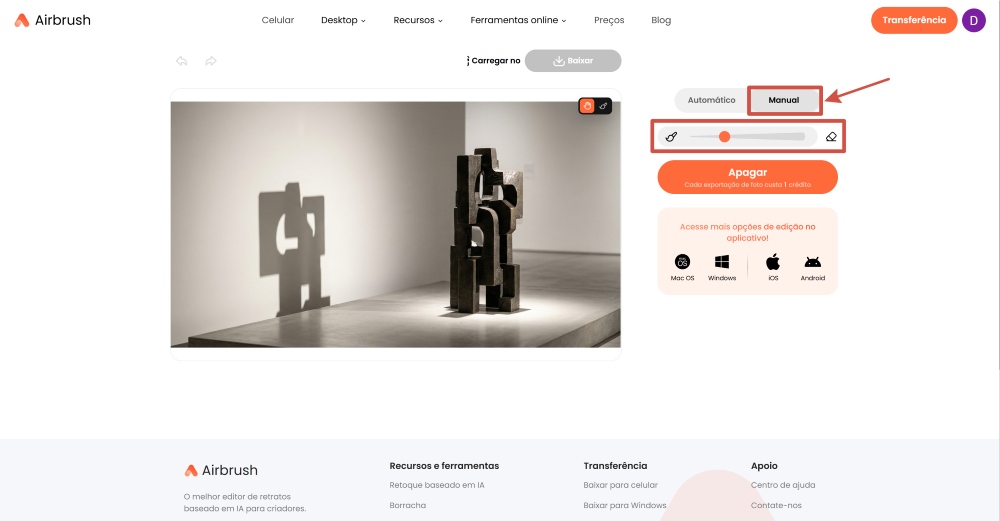This screenshot has width=1000, height=521.
Task: Open the Celular page
Action: tap(278, 20)
